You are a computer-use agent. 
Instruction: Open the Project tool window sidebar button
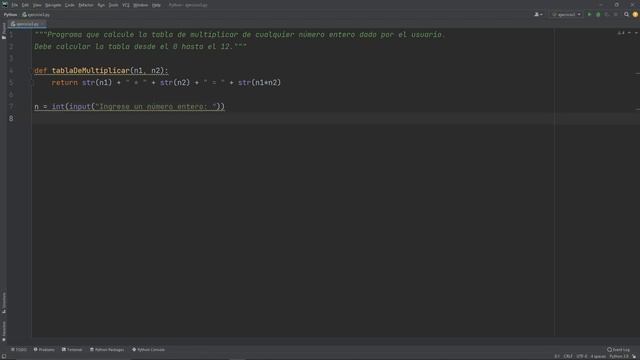pos(4,31)
